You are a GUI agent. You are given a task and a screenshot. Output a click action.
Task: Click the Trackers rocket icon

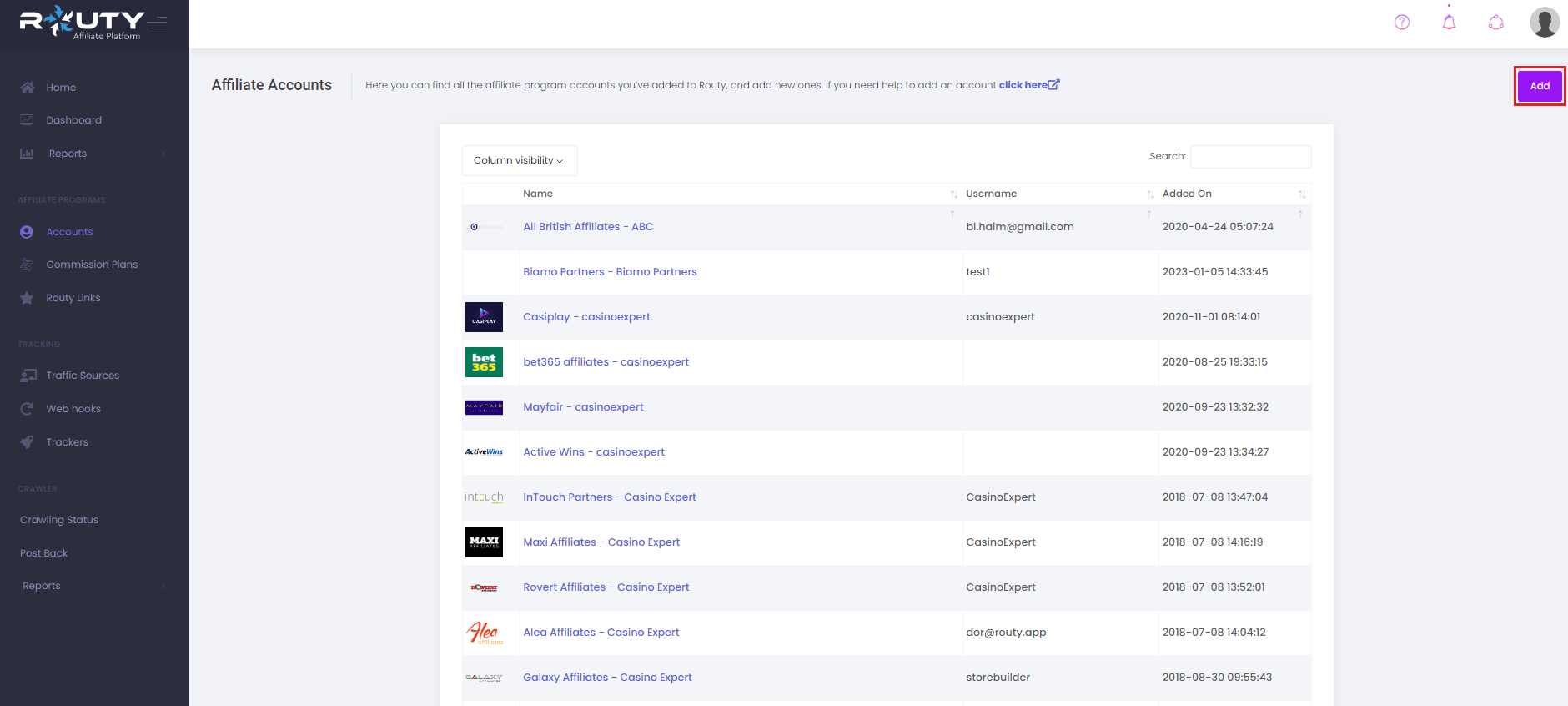click(x=28, y=442)
